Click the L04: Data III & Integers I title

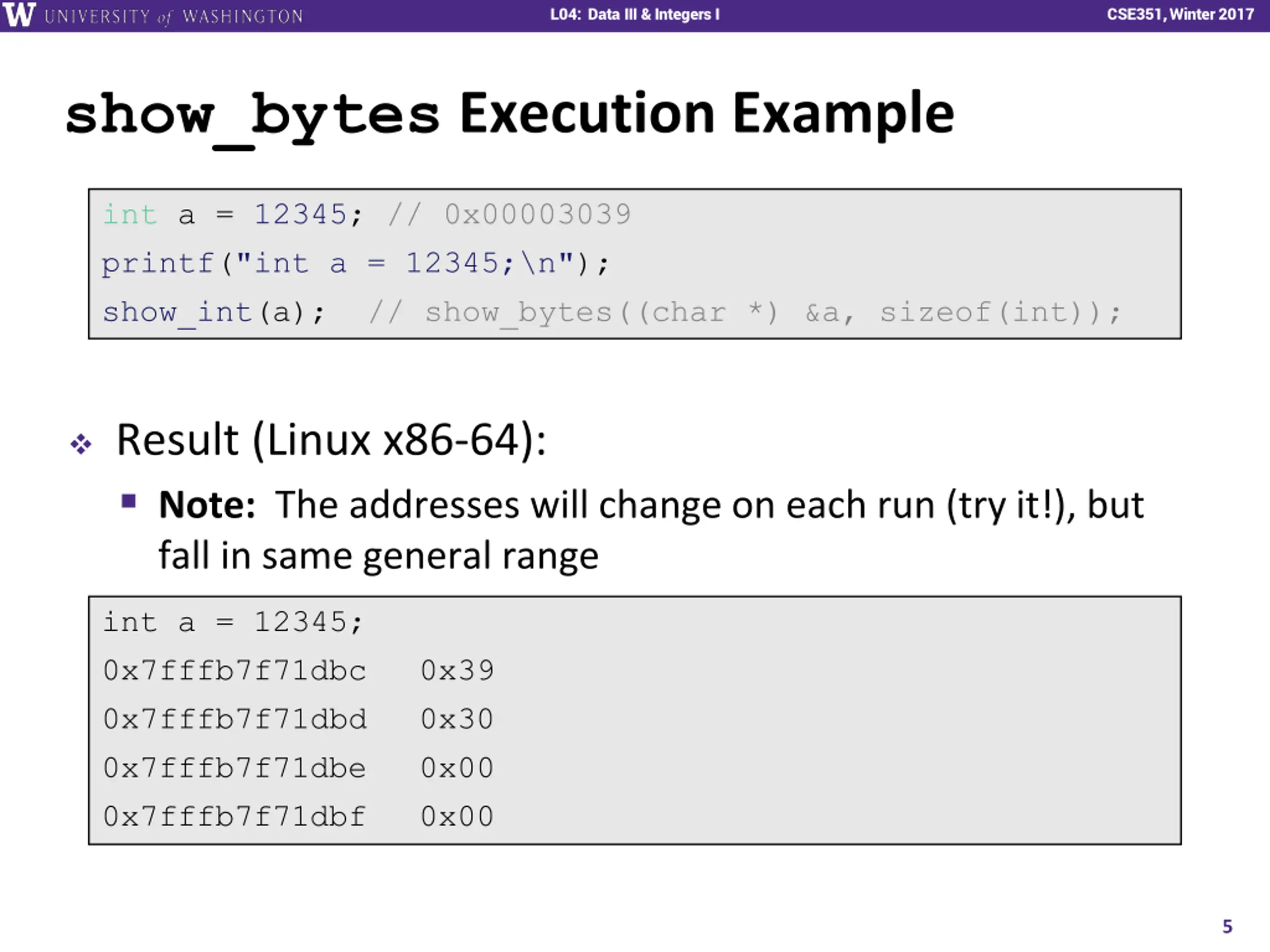(635, 14)
